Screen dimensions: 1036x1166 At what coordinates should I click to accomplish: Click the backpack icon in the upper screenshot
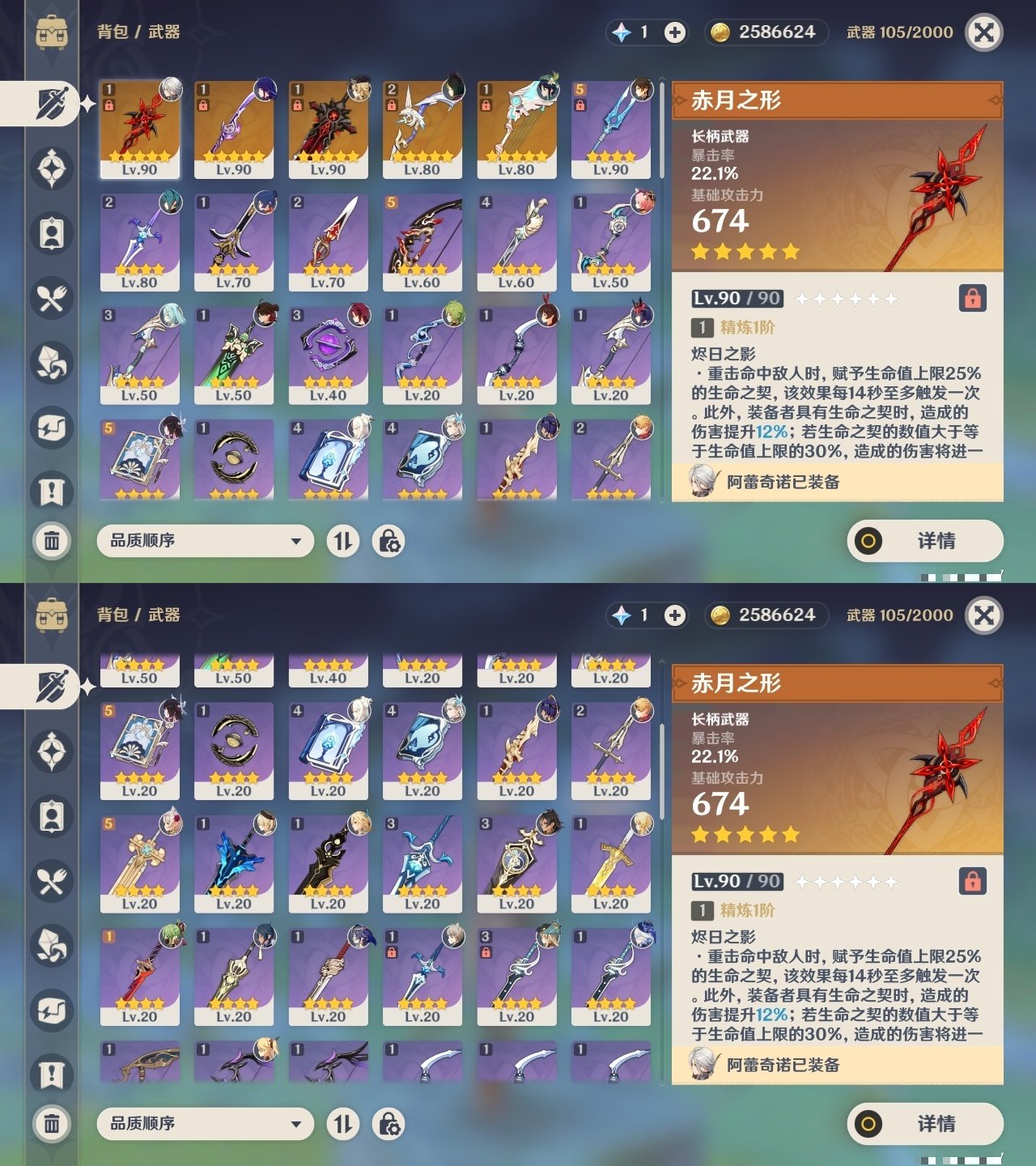[52, 32]
